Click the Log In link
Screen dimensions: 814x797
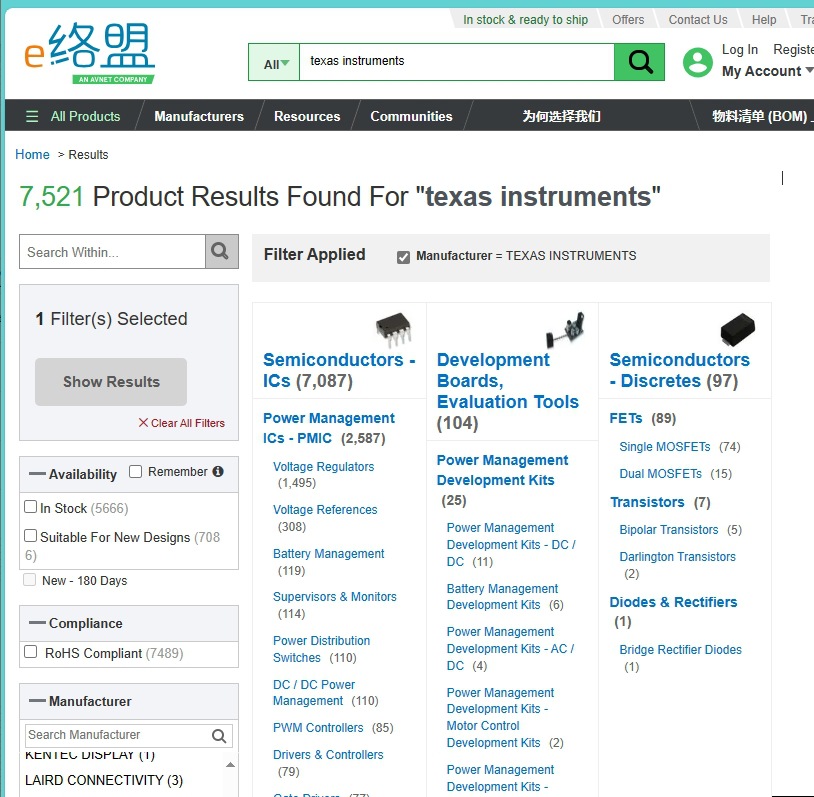coord(740,49)
